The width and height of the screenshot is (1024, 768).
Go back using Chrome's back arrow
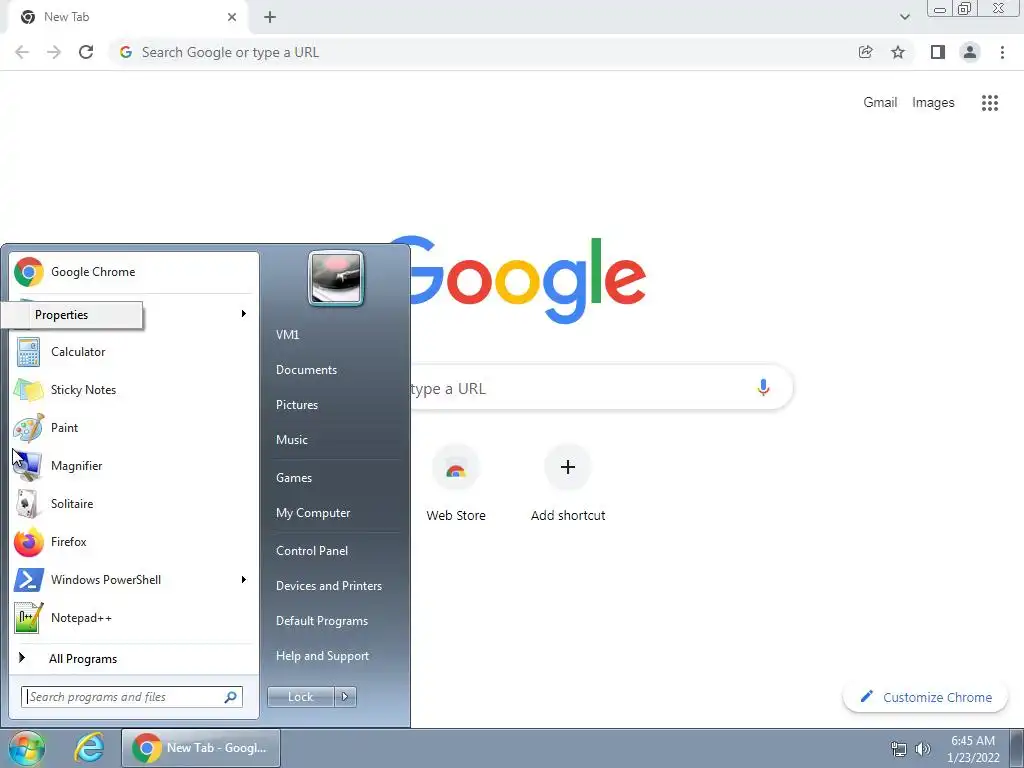[x=22, y=52]
